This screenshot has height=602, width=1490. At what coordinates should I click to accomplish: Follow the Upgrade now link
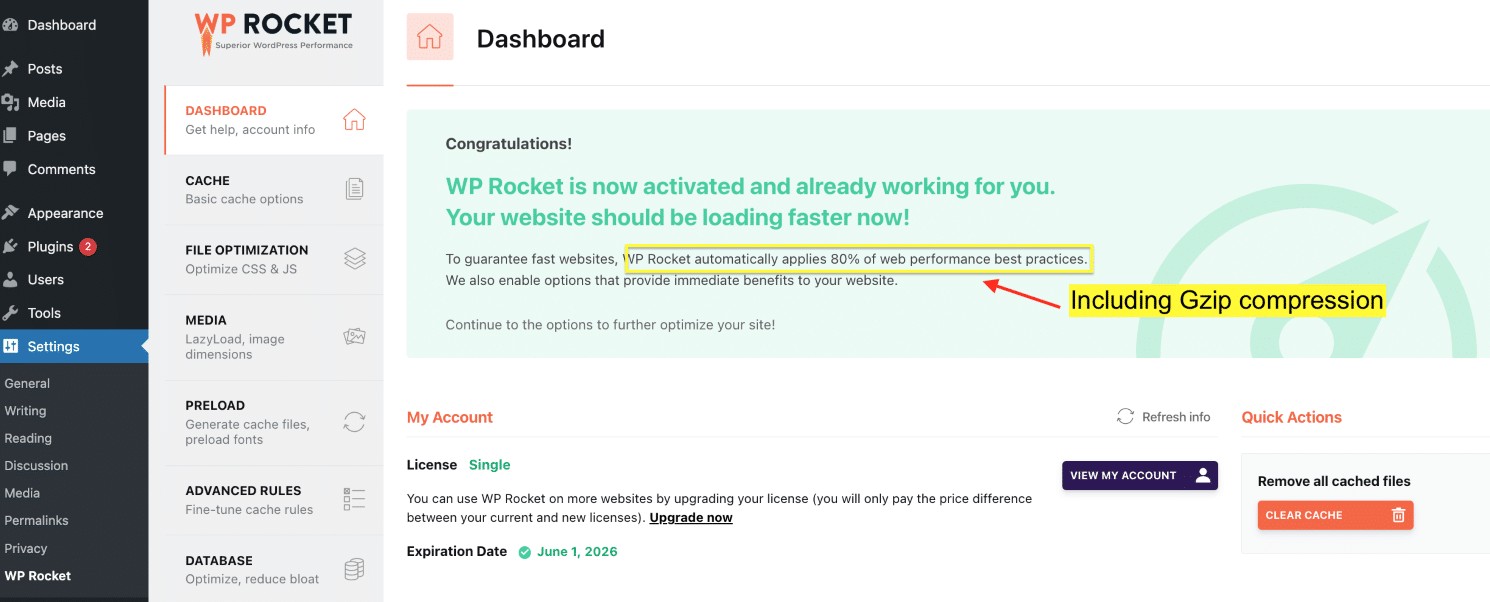[x=691, y=517]
